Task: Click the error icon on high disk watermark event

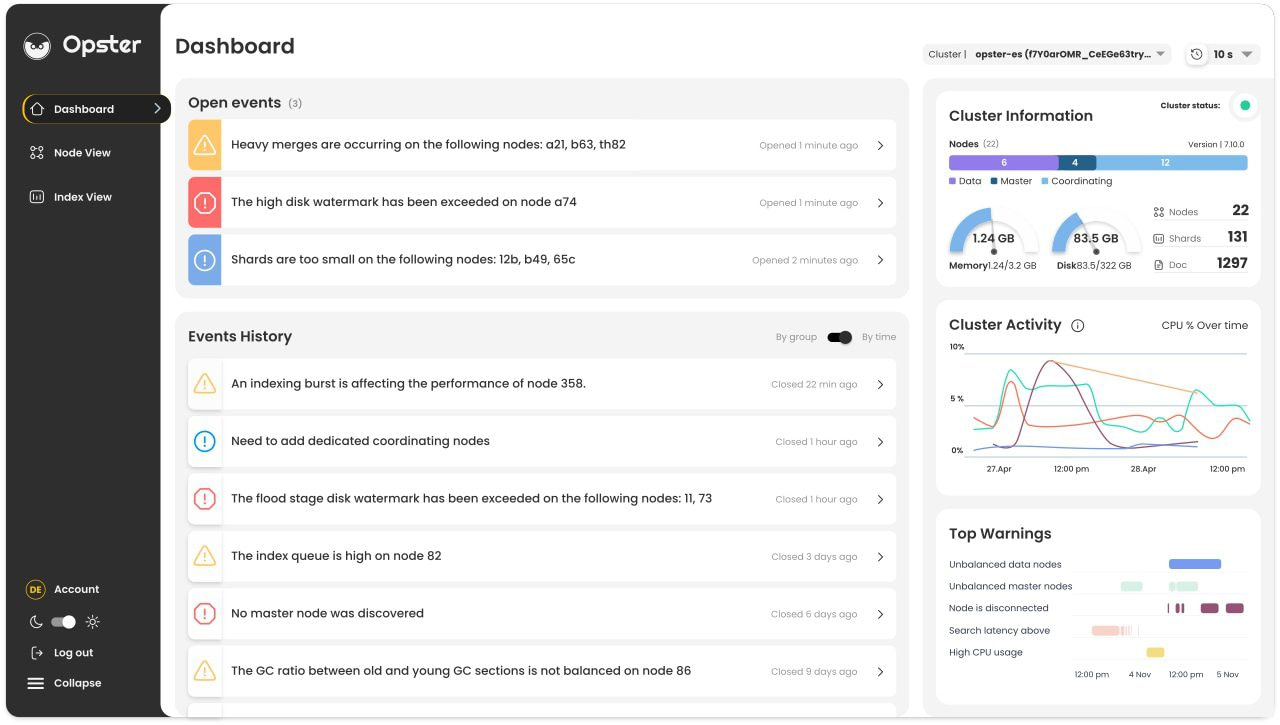Action: 205,202
